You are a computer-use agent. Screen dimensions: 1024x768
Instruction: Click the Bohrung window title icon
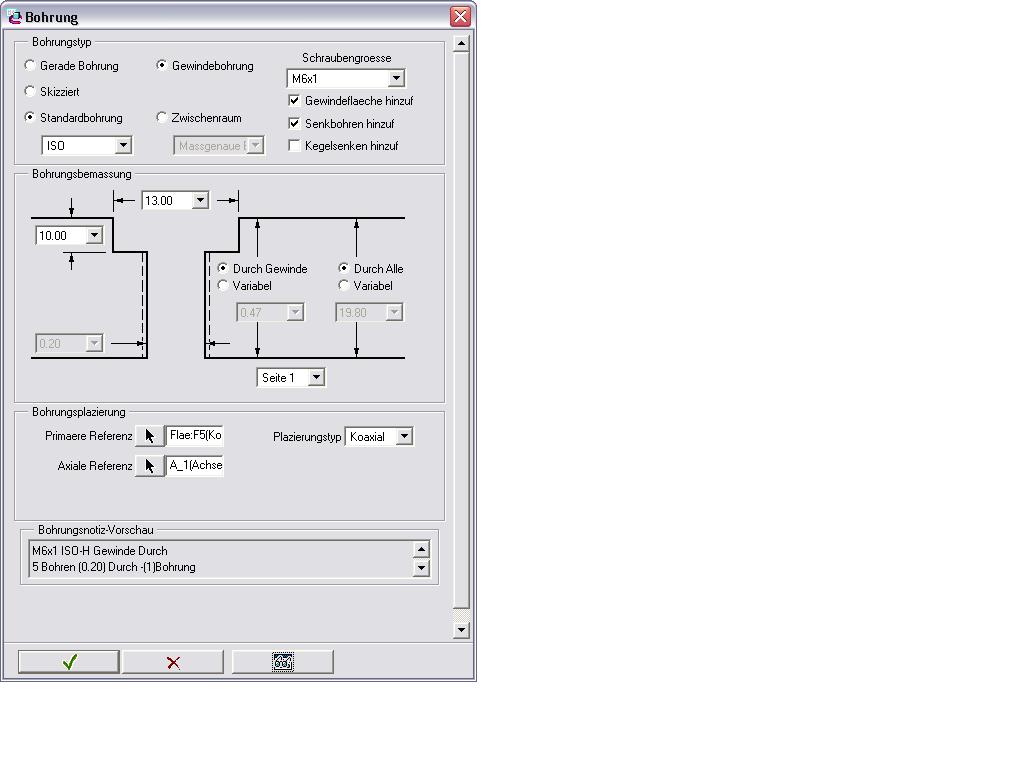coord(14,16)
